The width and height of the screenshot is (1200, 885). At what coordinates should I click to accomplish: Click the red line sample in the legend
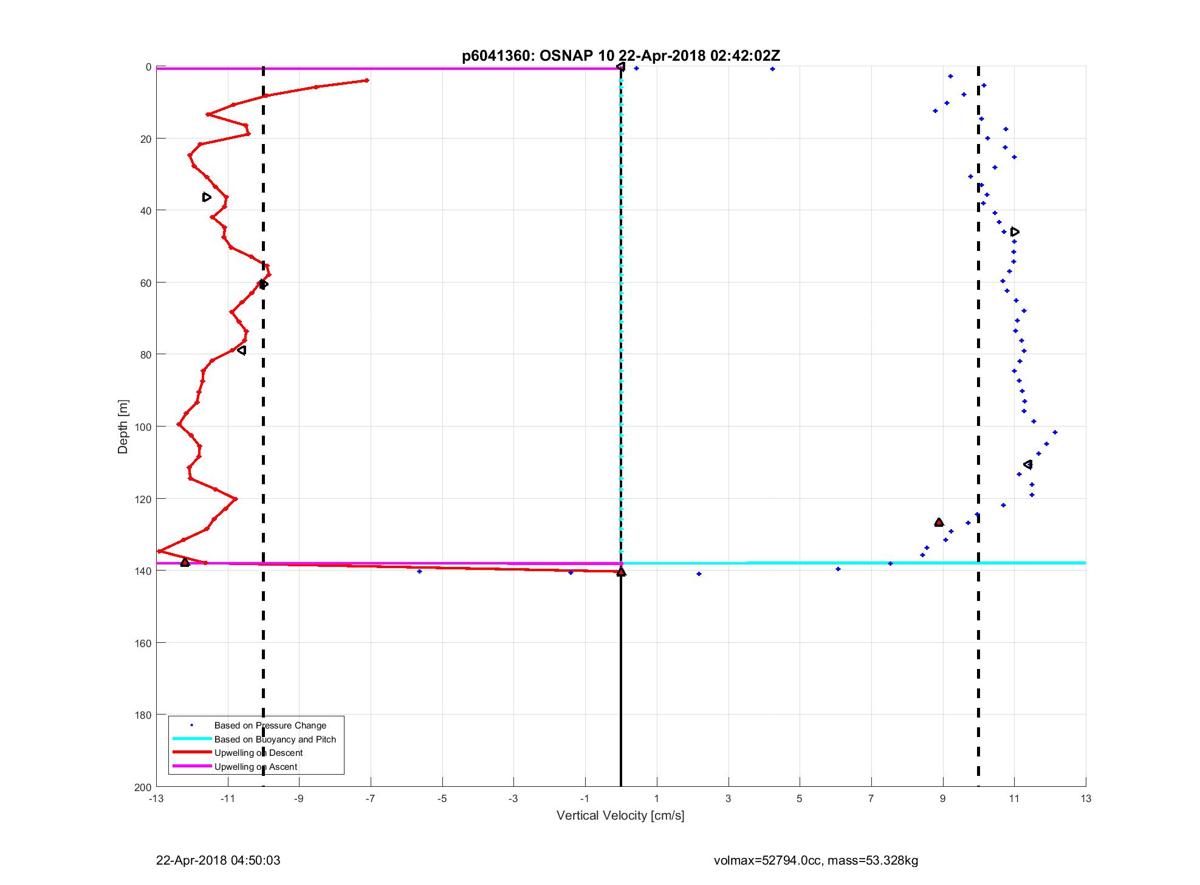tap(192, 752)
